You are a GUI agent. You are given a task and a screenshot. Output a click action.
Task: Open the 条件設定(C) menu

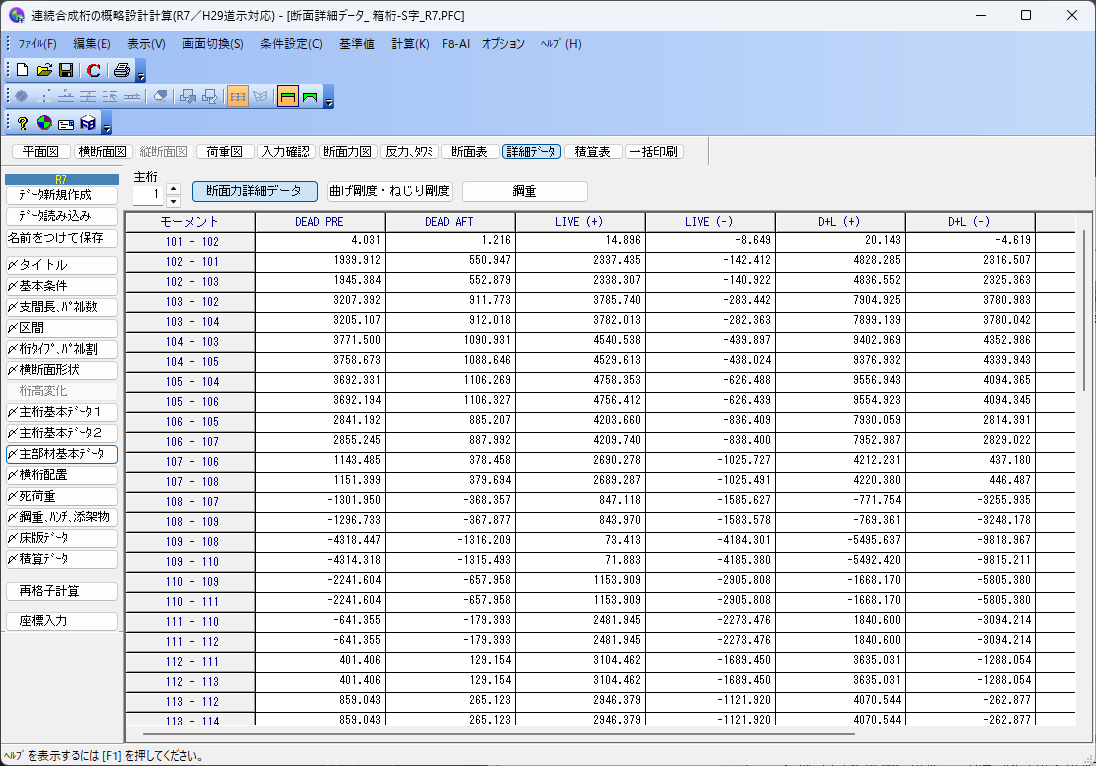click(x=291, y=43)
